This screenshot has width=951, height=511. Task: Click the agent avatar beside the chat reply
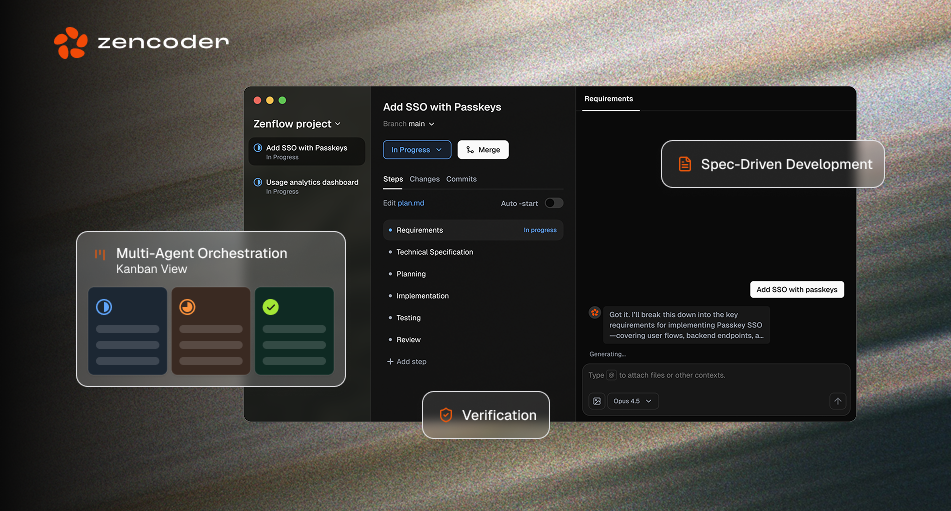(x=595, y=313)
